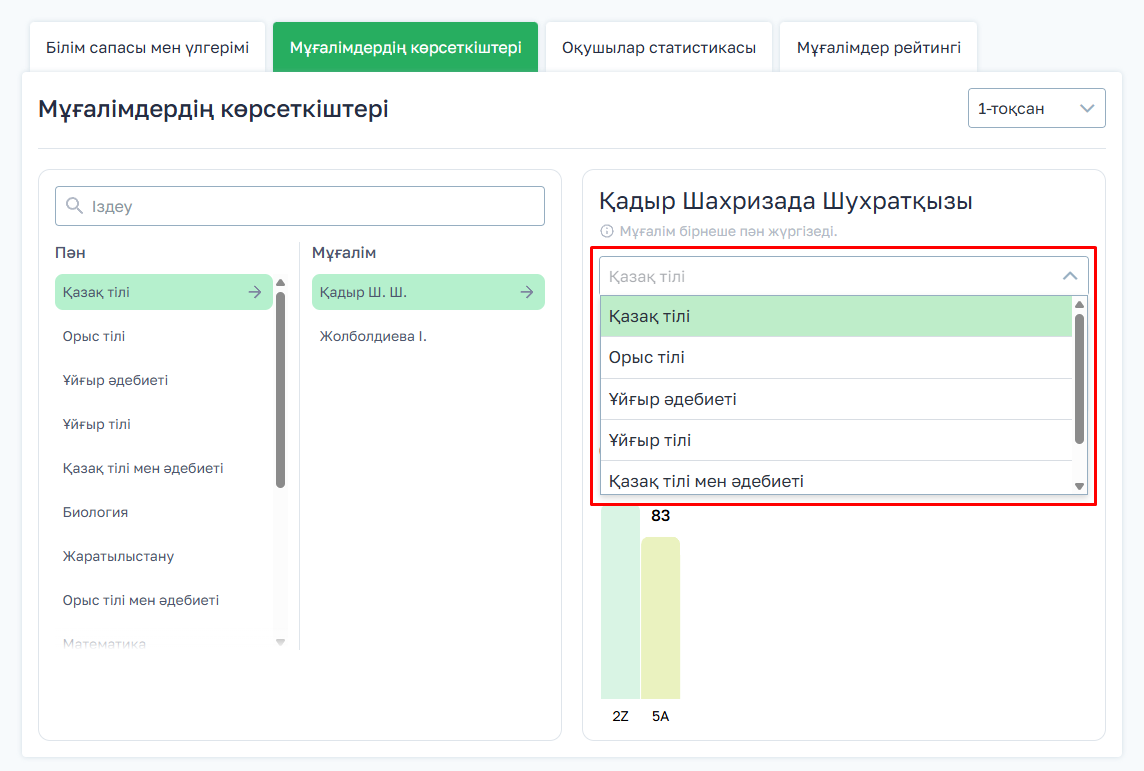Click the dropdown list scrollbar thumb
The height and width of the screenshot is (771, 1144).
(1079, 378)
